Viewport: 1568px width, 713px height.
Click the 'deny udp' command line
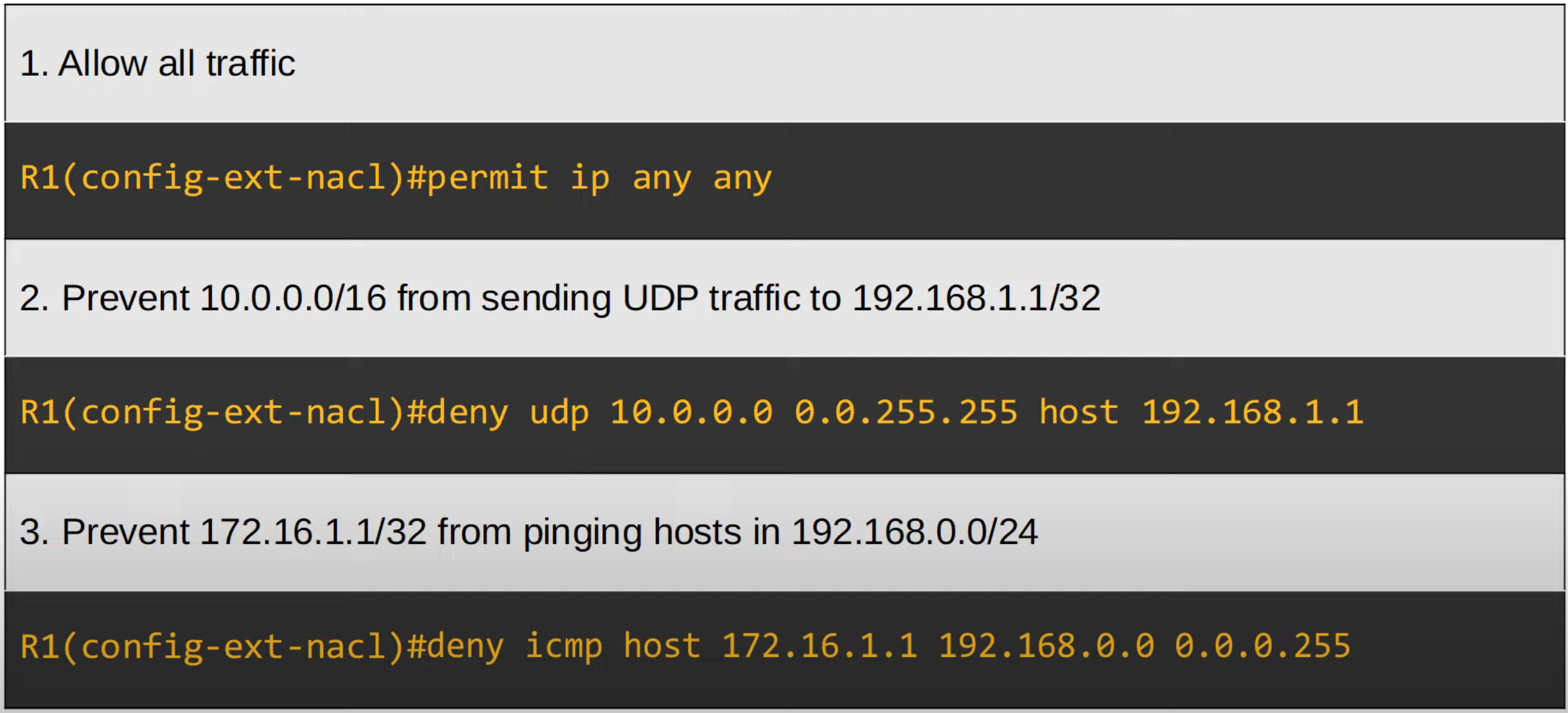pos(692,412)
